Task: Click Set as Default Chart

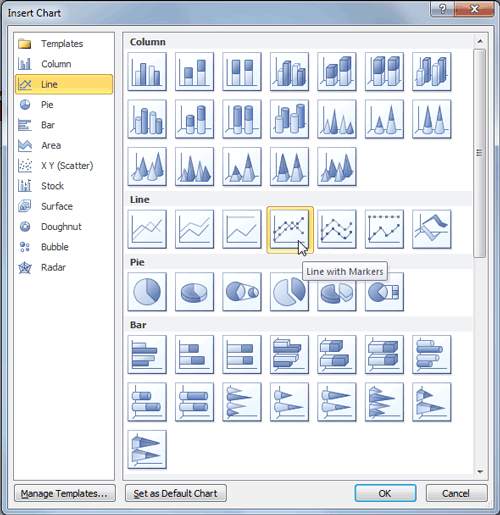Action: coord(176,493)
